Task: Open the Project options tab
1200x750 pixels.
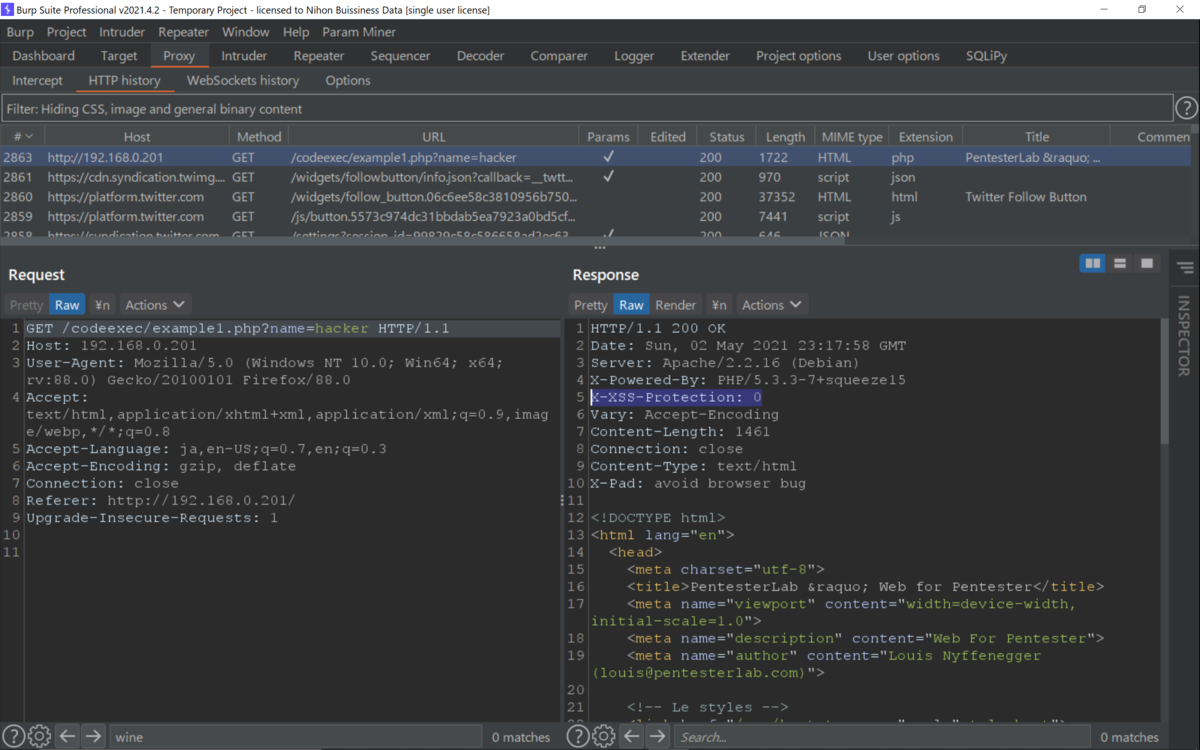Action: [798, 56]
